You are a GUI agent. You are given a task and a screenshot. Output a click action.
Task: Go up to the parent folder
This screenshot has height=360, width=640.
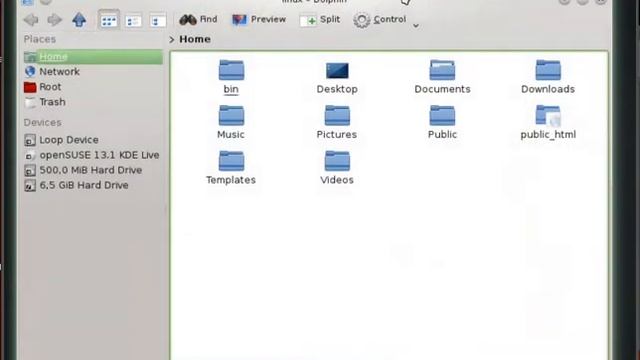point(79,20)
